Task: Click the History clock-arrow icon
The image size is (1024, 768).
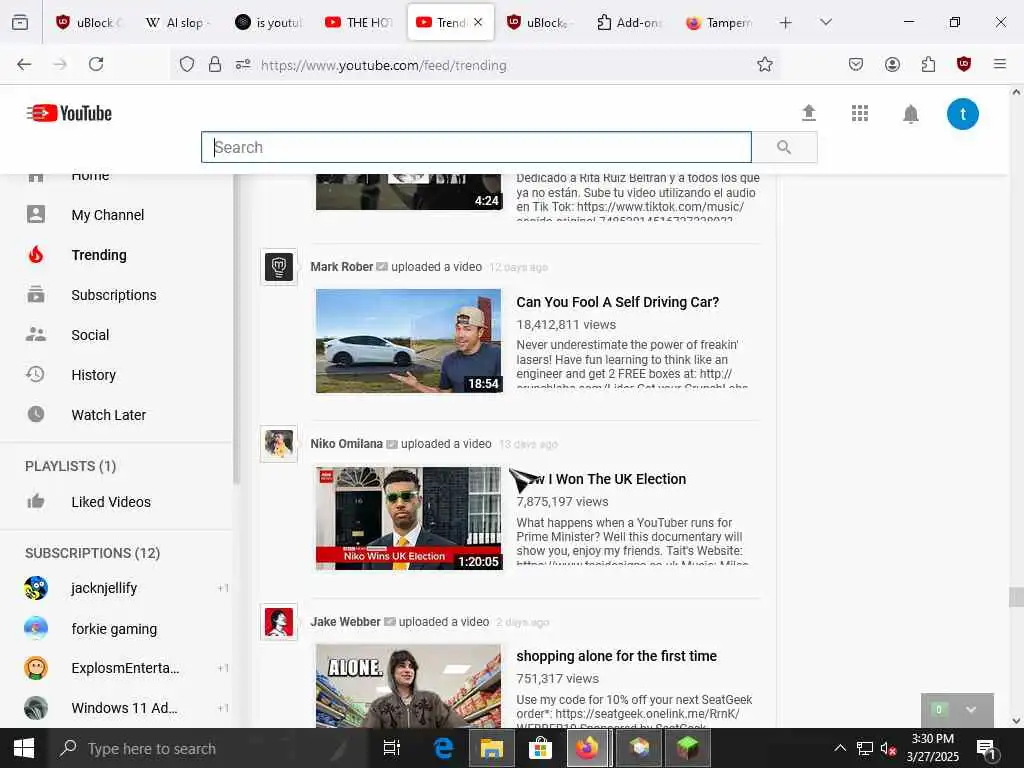Action: pos(35,374)
